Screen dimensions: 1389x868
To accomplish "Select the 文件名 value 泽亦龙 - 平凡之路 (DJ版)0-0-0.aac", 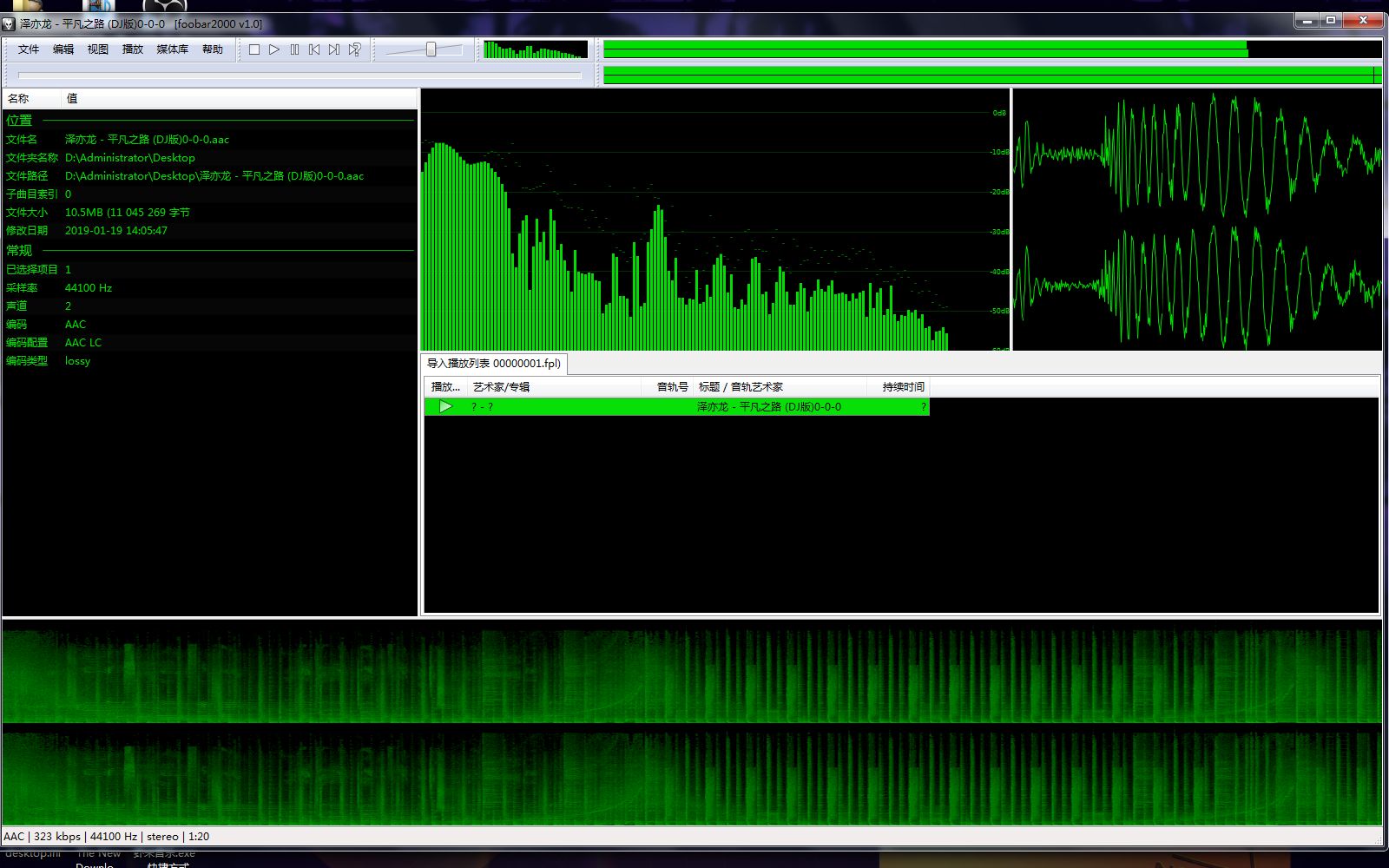I will (x=147, y=139).
